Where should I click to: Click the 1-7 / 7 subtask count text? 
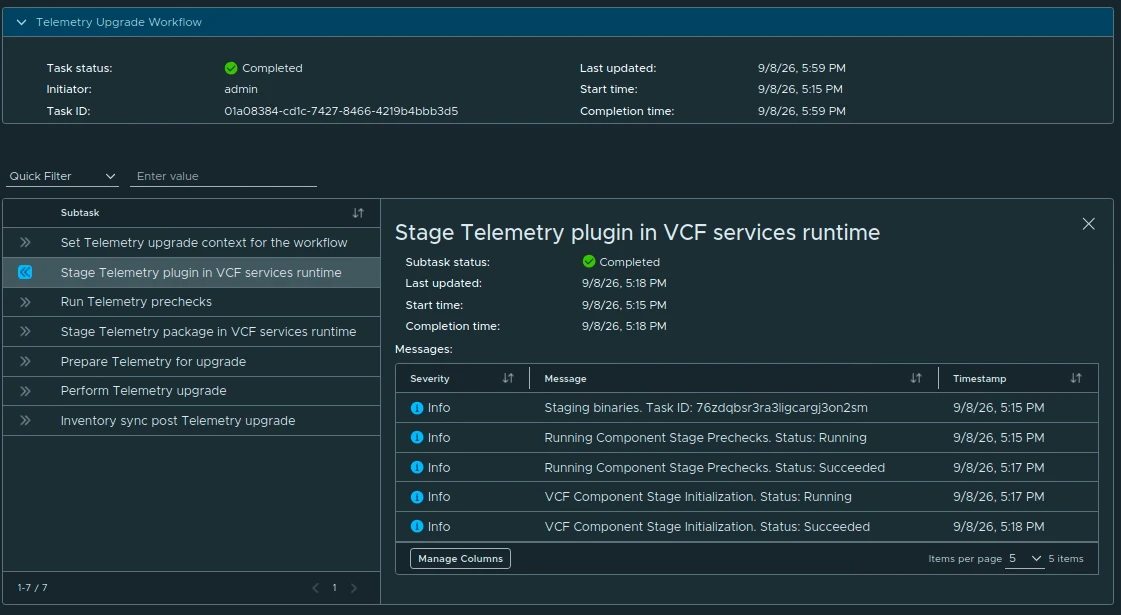point(32,588)
